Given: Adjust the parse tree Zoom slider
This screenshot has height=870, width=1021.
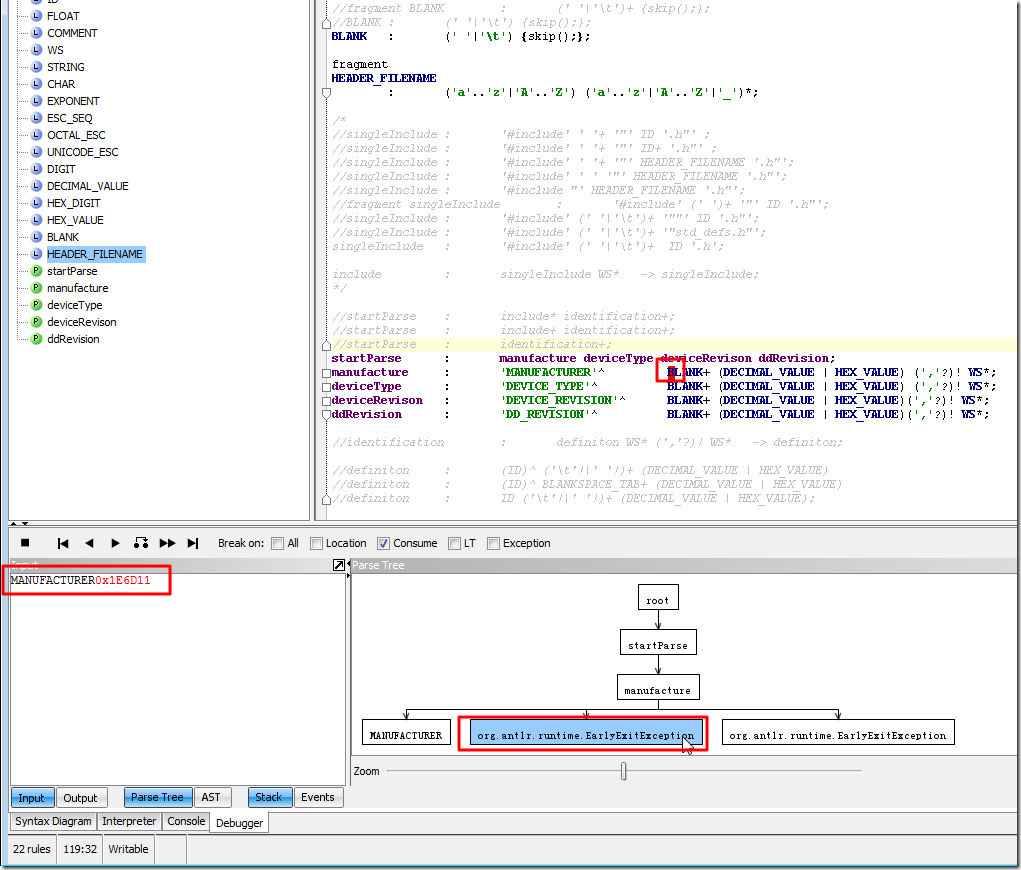Looking at the screenshot, I should click(x=624, y=771).
